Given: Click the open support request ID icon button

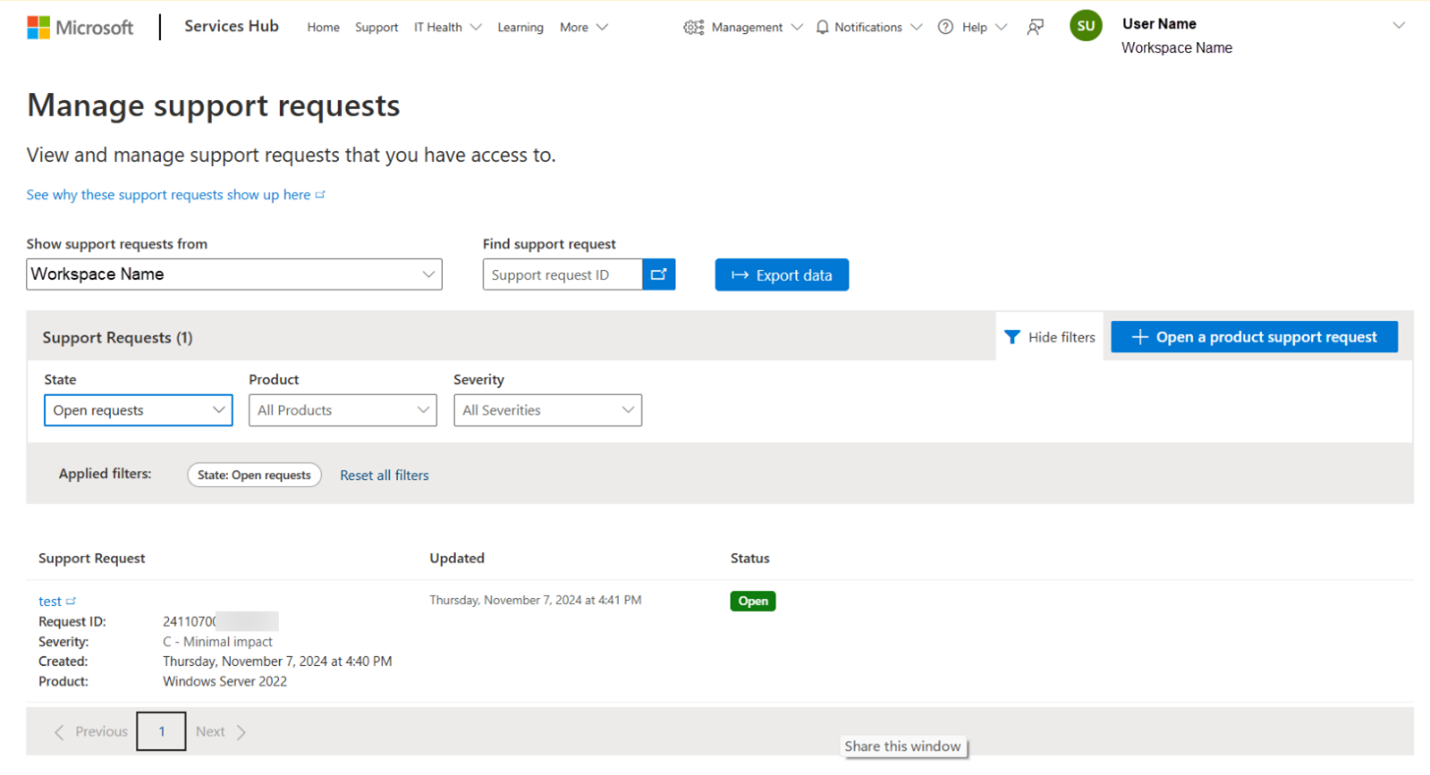Looking at the screenshot, I should pos(658,275).
